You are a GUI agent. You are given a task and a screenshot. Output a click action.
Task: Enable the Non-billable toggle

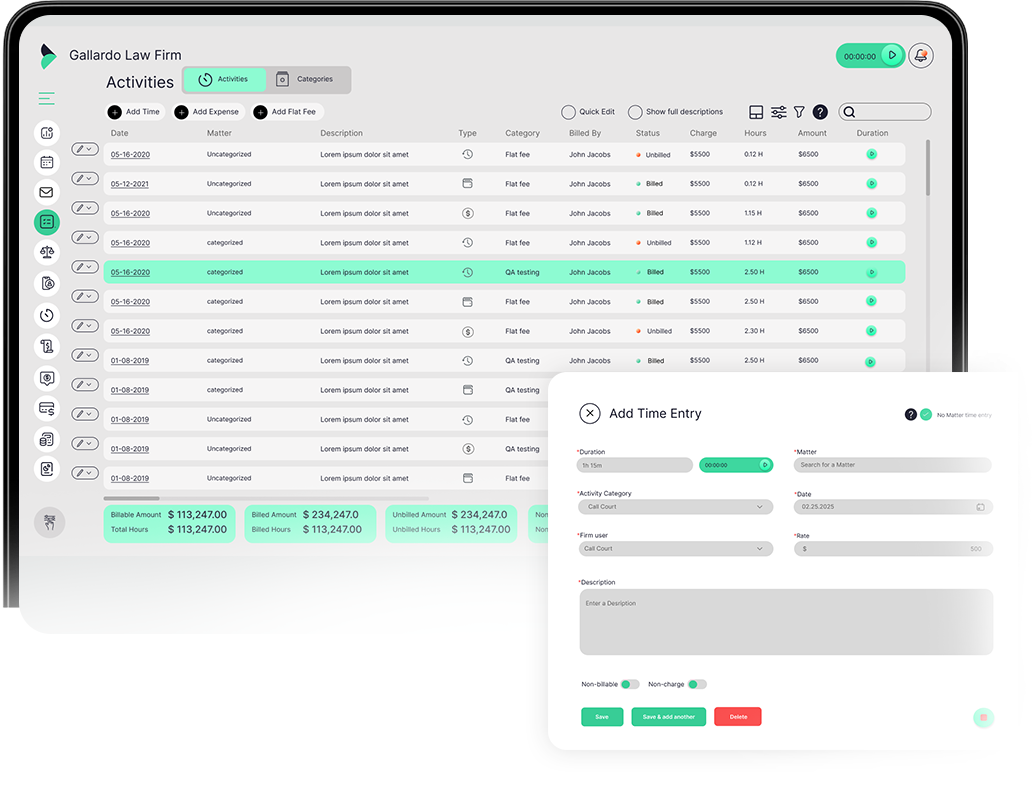coord(630,683)
